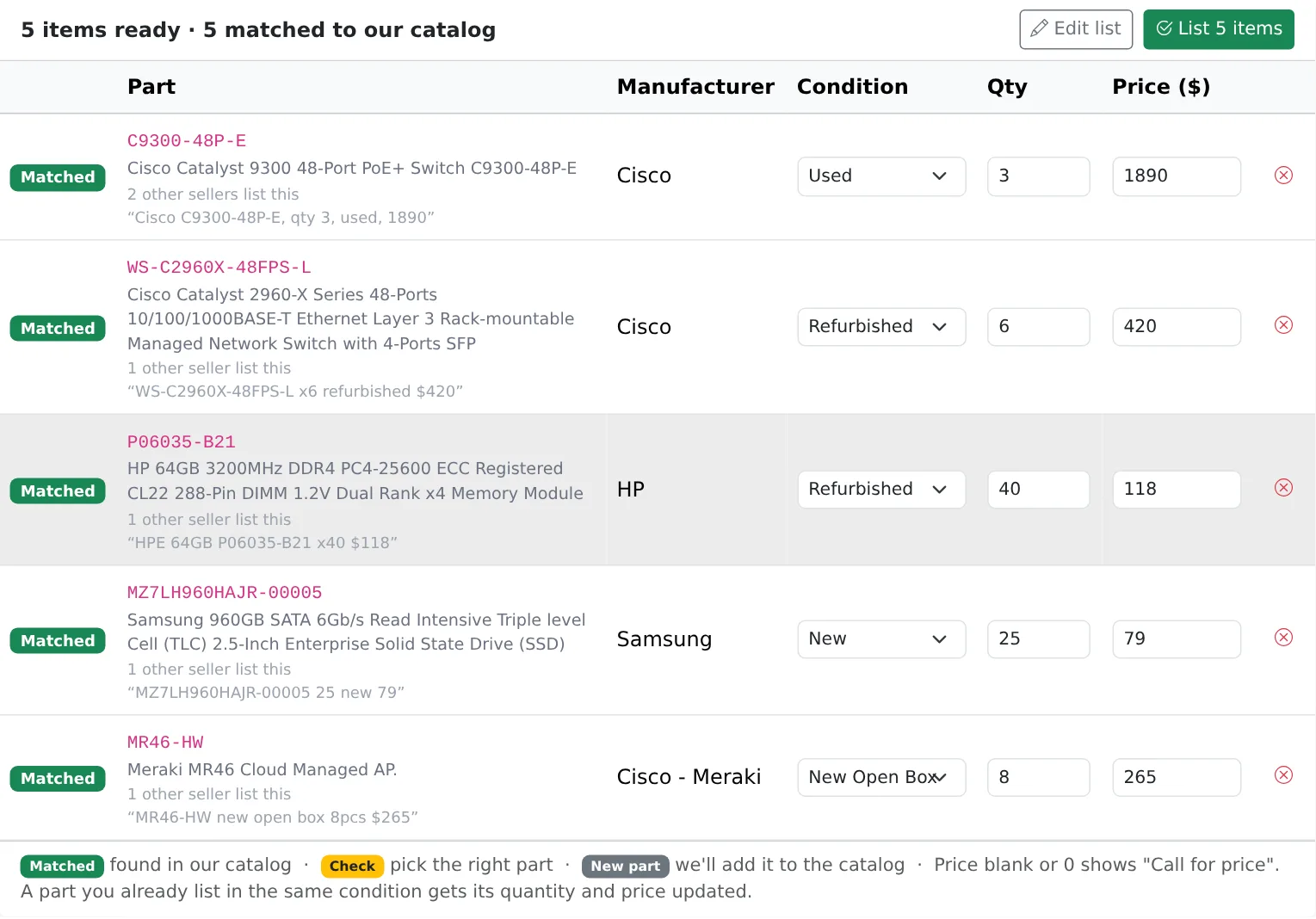Remove the P06035-B21 row

pyautogui.click(x=1283, y=488)
